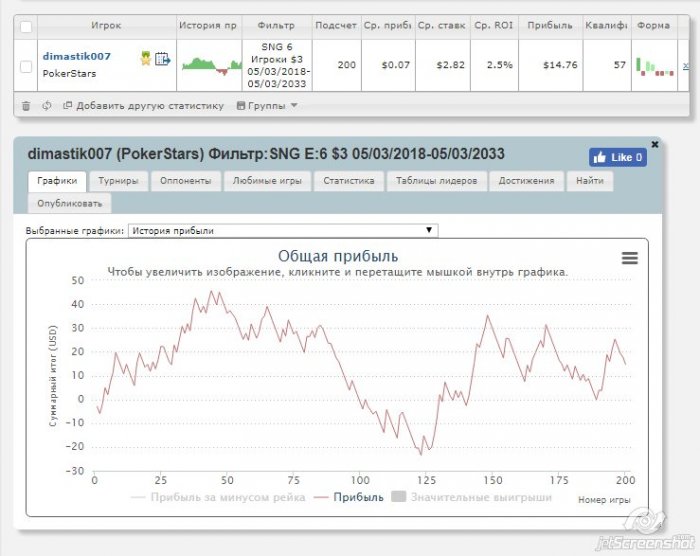Viewport: 700px width, 556px height.
Task: Click the Общая прибыль chart title
Action: click(338, 256)
